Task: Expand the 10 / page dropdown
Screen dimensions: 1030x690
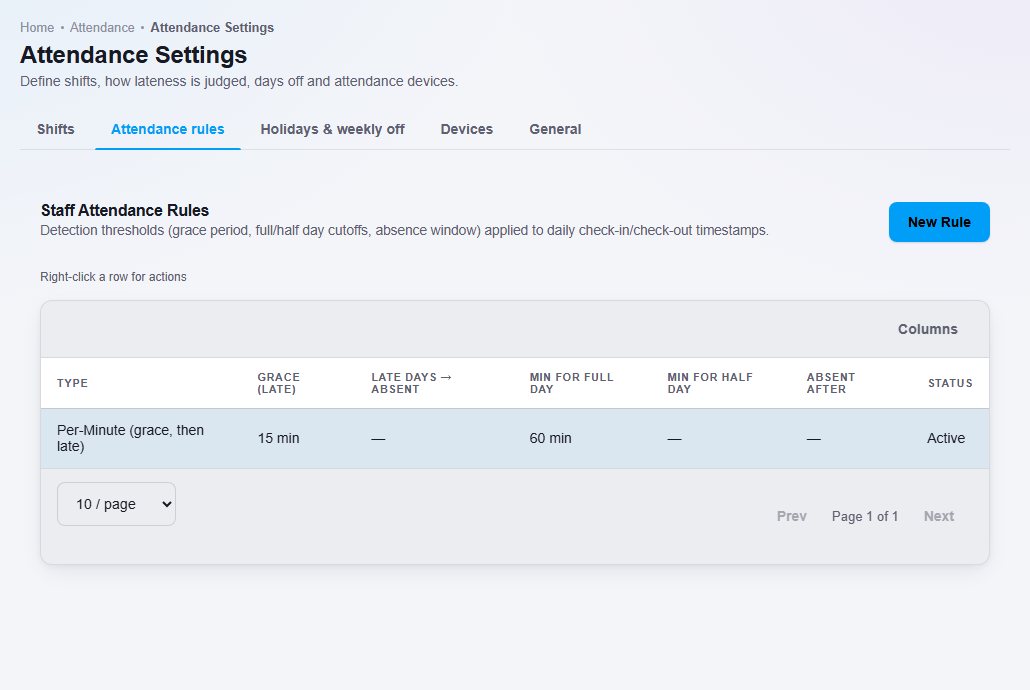Action: (x=116, y=504)
